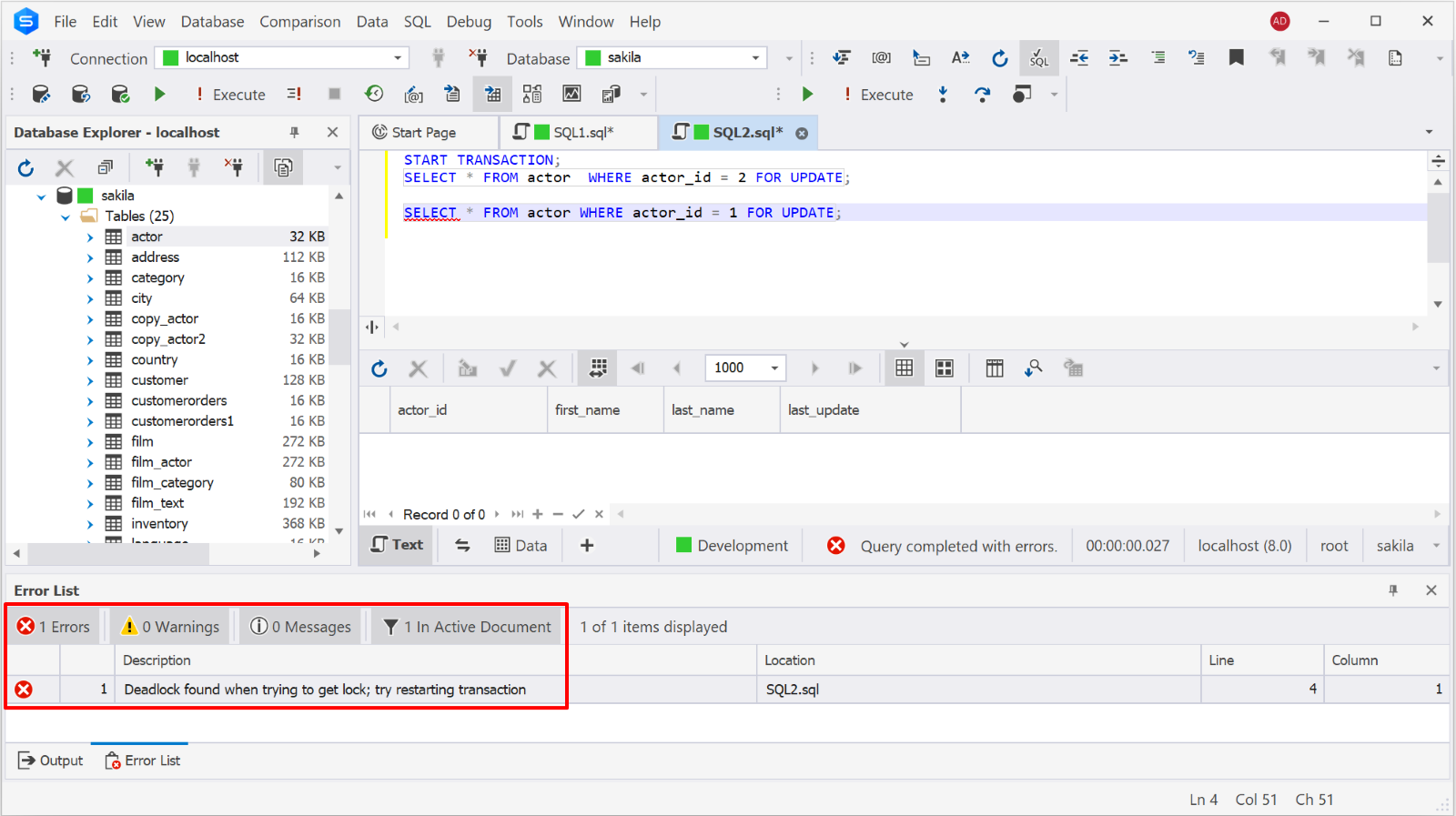1456x816 pixels.
Task: Click the Find search icon in grid toolbar
Action: [1033, 368]
